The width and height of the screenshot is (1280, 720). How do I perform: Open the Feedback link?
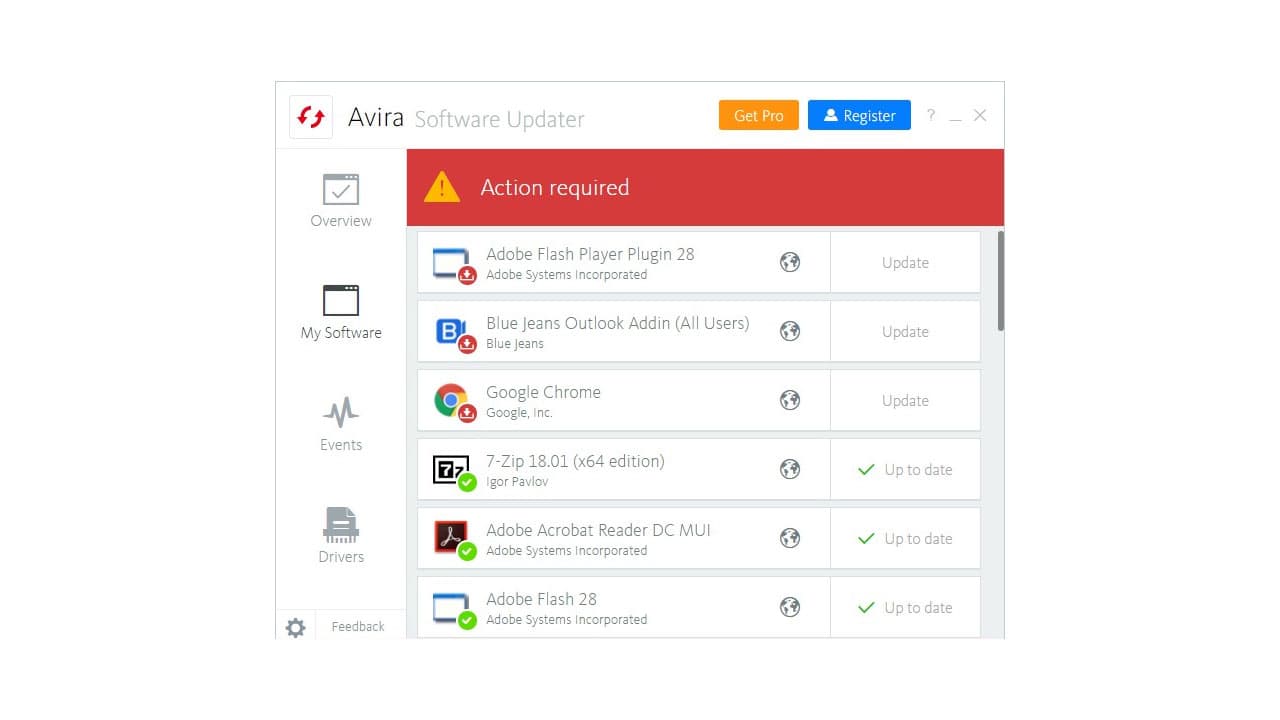(x=357, y=626)
